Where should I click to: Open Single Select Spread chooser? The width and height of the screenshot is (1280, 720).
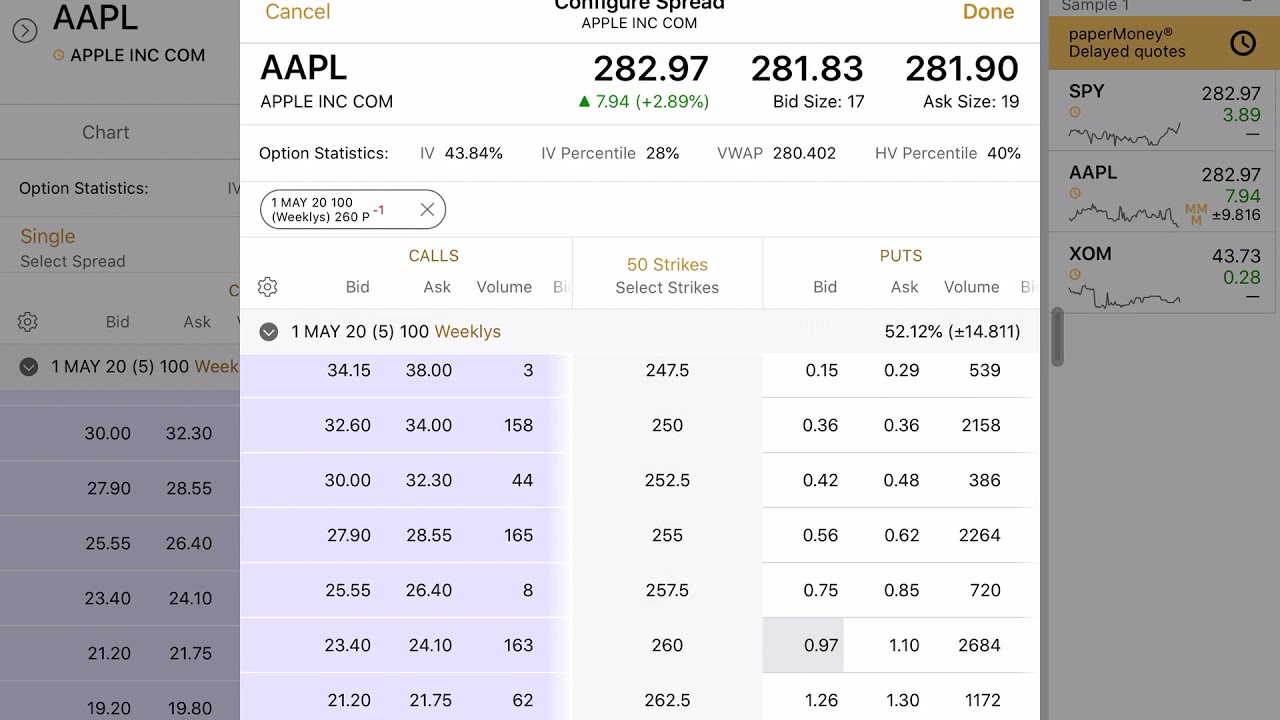73,247
